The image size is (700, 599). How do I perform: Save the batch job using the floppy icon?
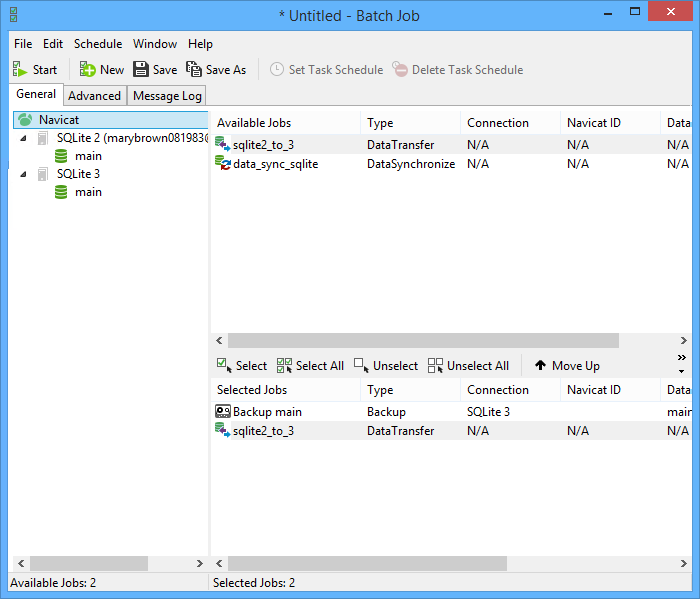point(141,70)
